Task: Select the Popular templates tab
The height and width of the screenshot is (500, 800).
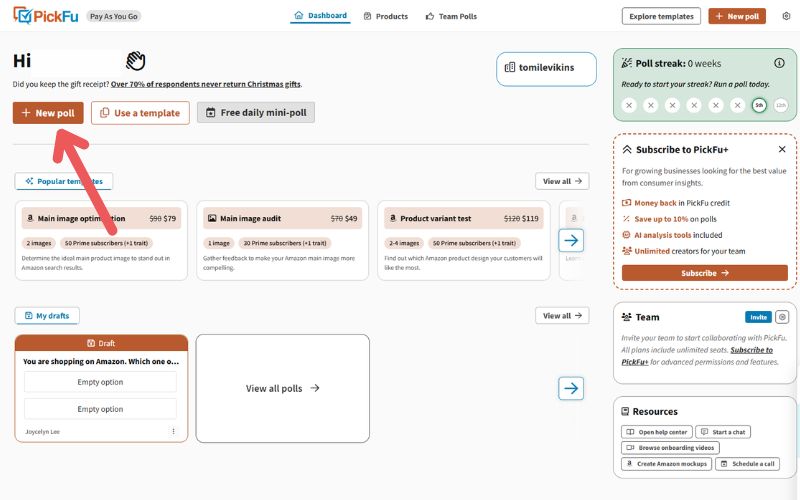Action: tap(64, 181)
